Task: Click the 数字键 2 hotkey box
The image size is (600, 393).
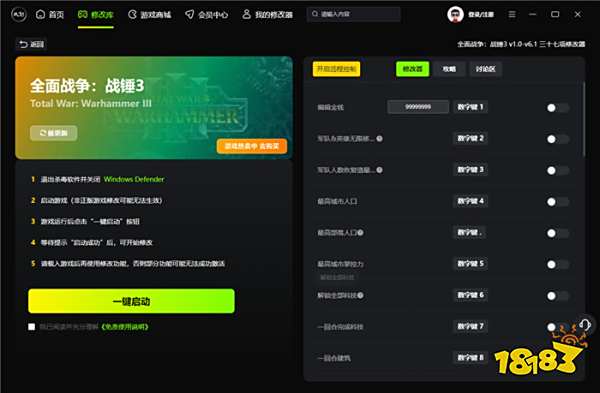Action: tap(471, 138)
